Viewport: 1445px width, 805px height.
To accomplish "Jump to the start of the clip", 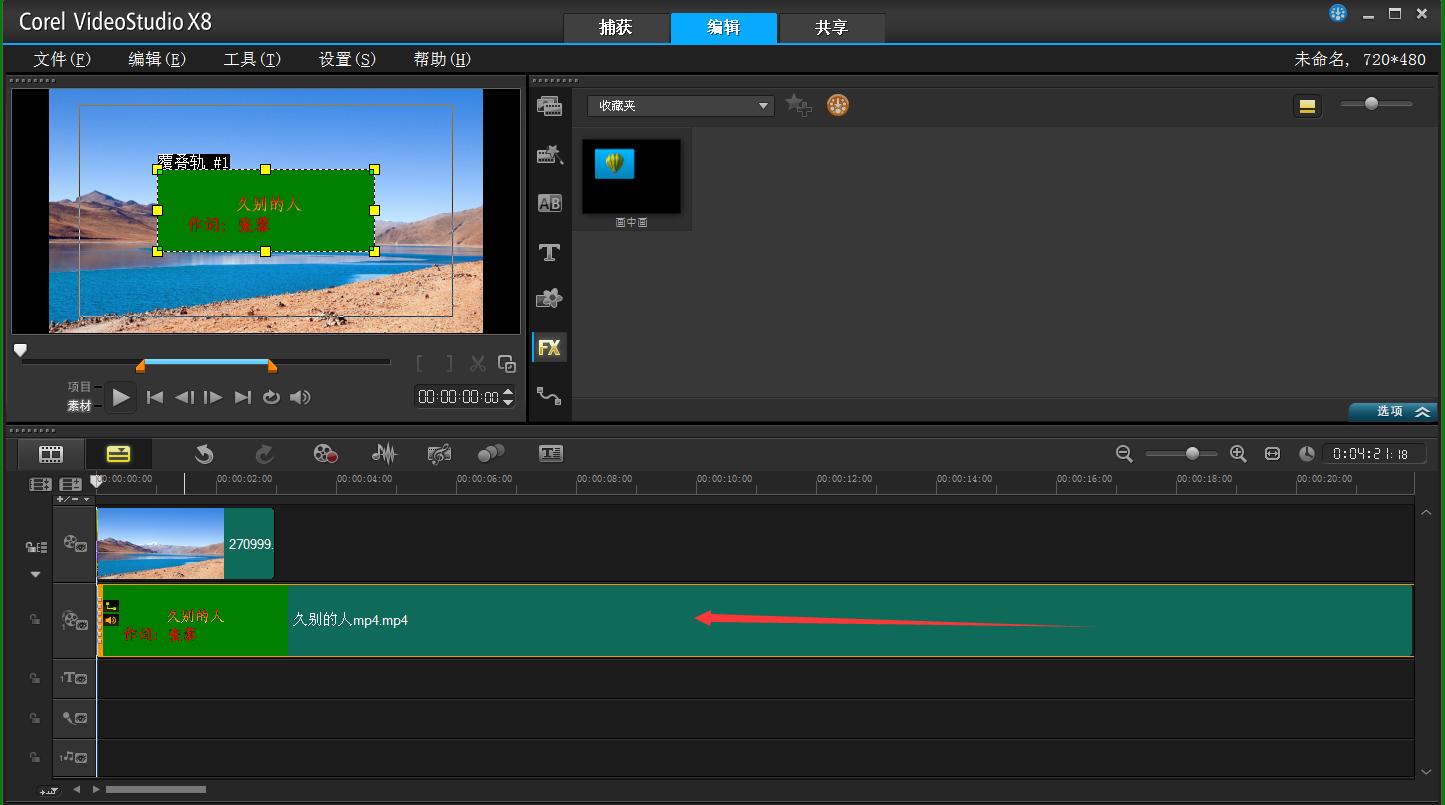I will click(x=155, y=397).
